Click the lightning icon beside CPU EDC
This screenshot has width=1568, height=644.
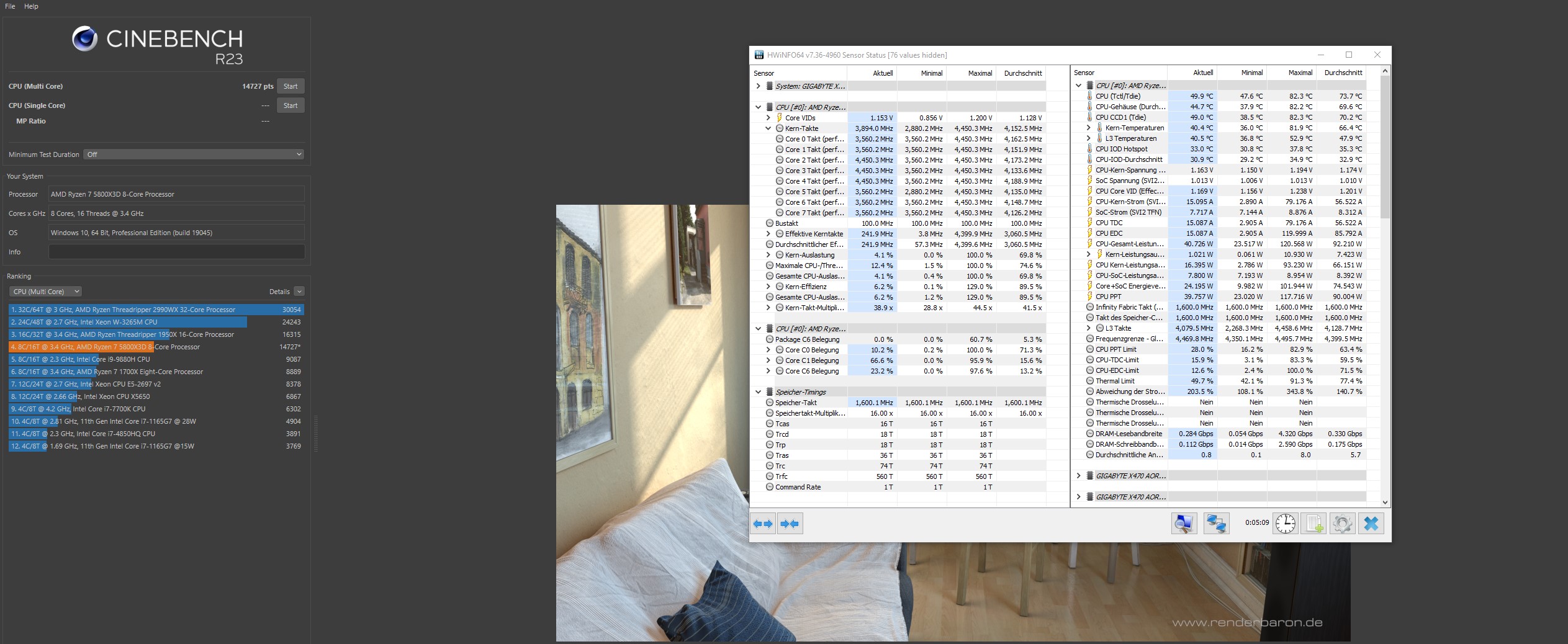click(1089, 233)
